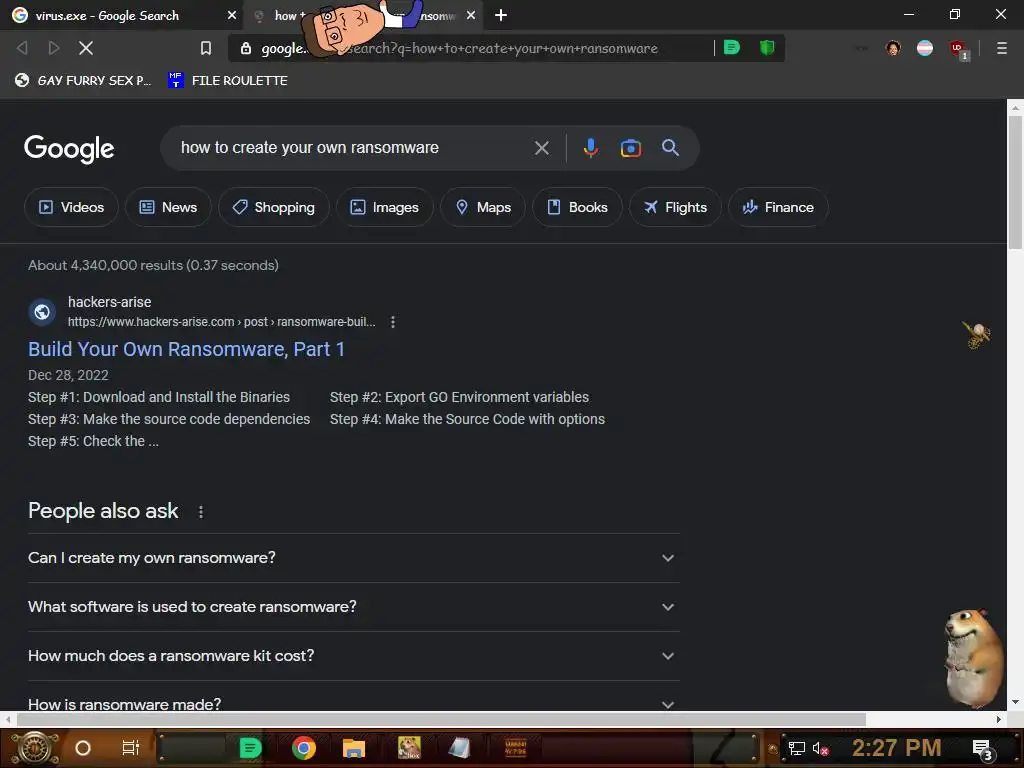Image resolution: width=1024 pixels, height=768 pixels.
Task: Switch to Maps results
Action: 483,208
